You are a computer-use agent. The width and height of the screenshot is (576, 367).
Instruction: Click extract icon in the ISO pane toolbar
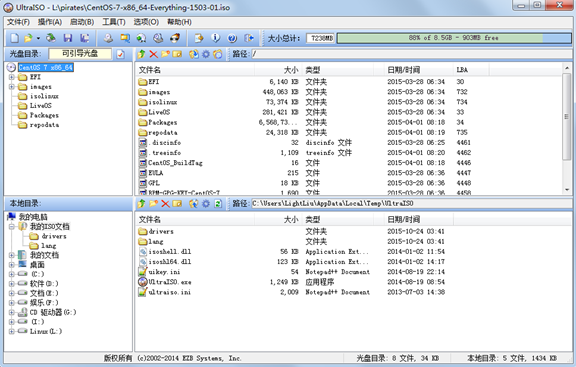click(x=194, y=54)
